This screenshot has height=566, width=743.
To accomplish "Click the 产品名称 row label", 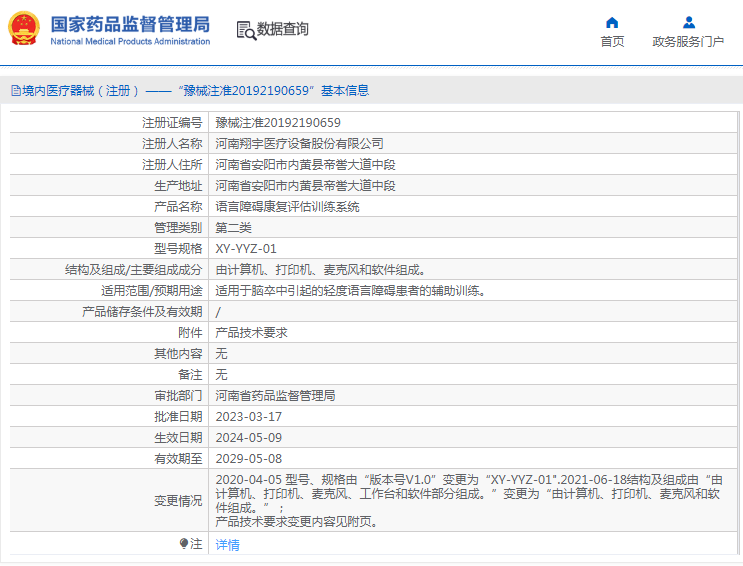I will [178, 207].
